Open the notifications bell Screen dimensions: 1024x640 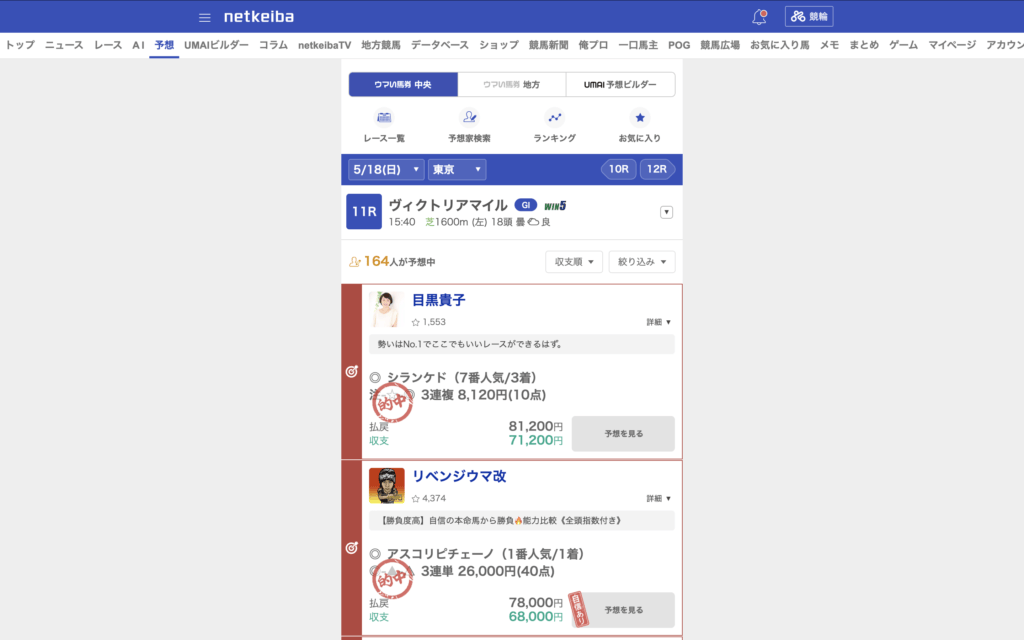(x=759, y=17)
